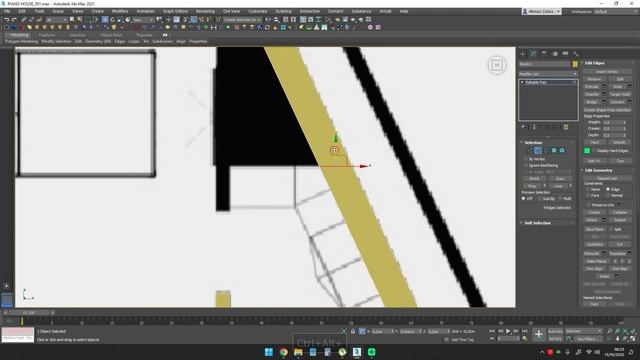
Task: Select the Modeling ribbon tab
Action: [x=19, y=35]
